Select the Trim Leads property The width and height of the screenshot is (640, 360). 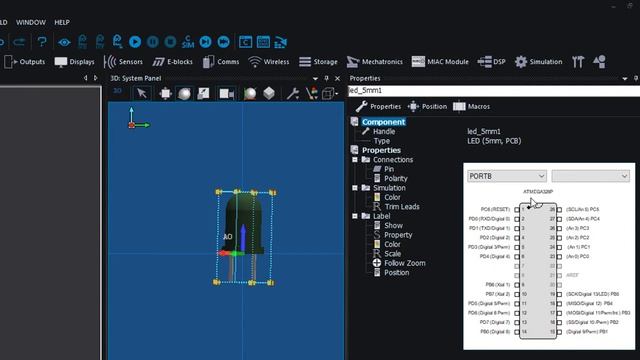[402, 207]
